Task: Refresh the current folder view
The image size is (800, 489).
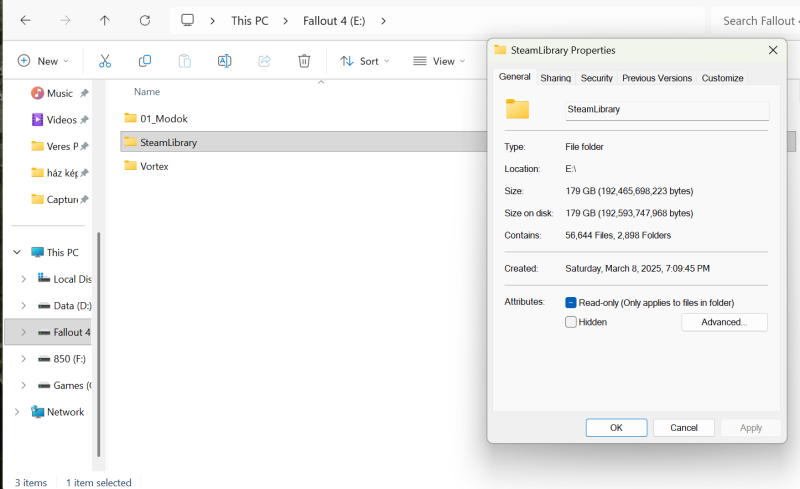Action: coord(145,20)
